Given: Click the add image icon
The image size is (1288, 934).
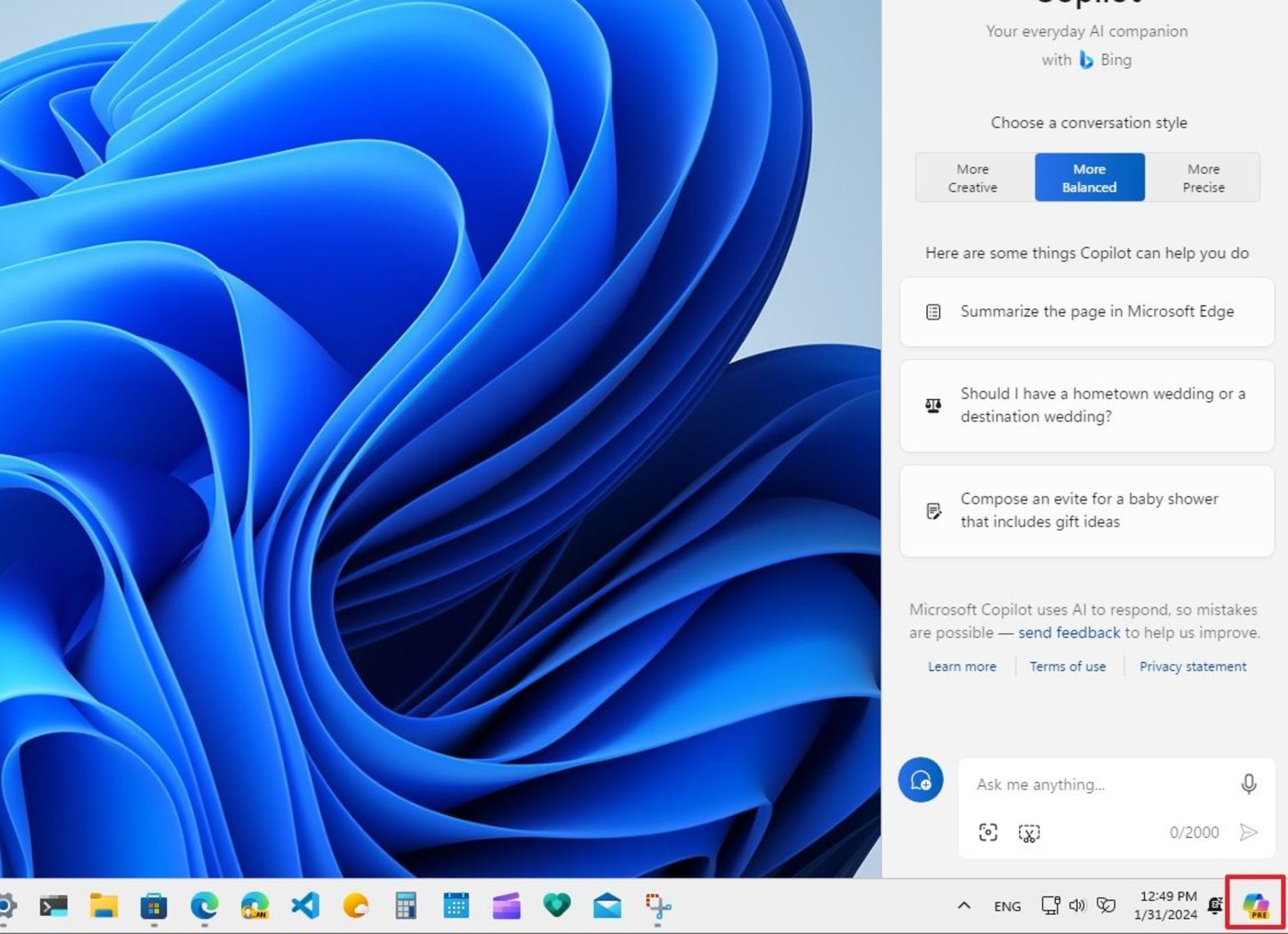Looking at the screenshot, I should coord(987,832).
